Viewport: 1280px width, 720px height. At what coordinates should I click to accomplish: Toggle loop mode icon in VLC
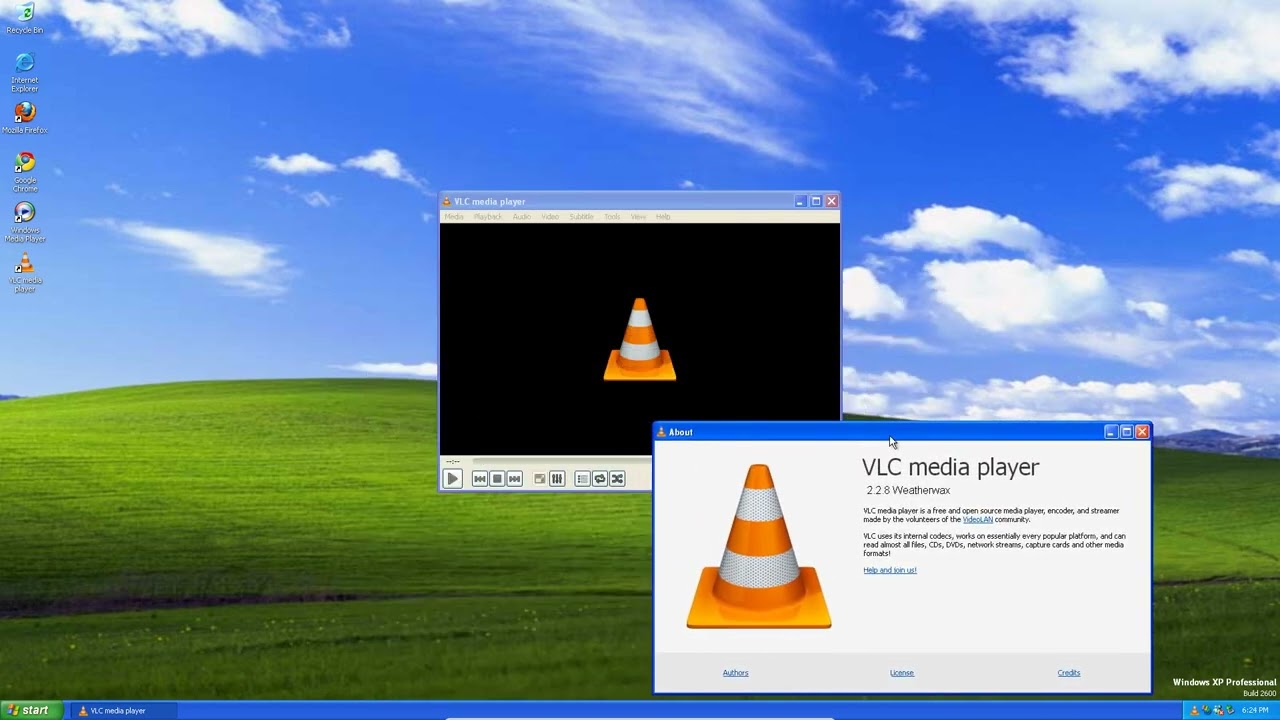pyautogui.click(x=600, y=479)
